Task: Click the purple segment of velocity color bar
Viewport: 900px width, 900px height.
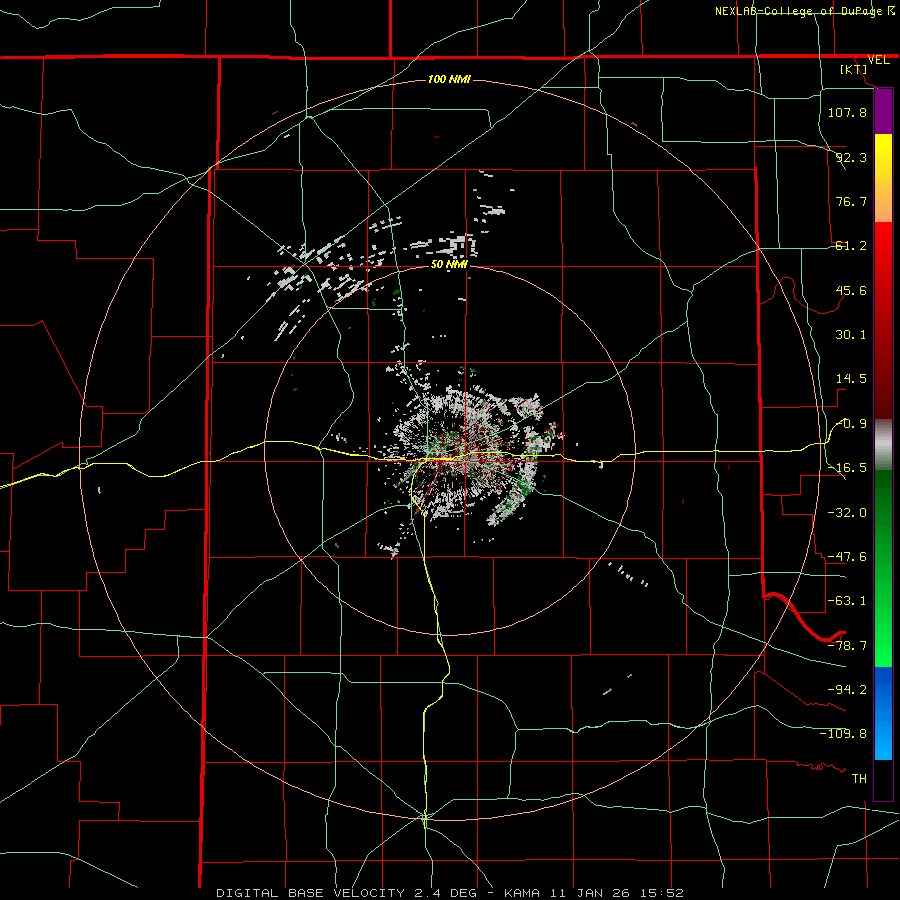Action: 883,112
